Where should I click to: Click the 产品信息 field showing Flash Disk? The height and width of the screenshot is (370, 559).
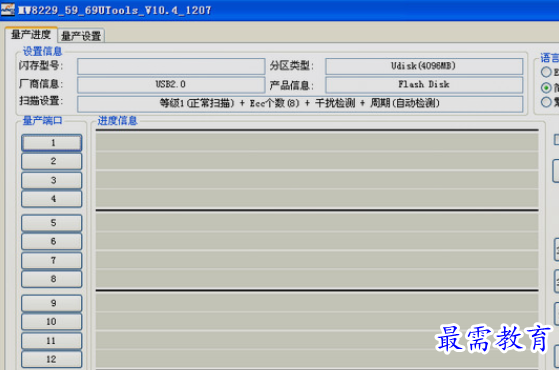coord(424,84)
